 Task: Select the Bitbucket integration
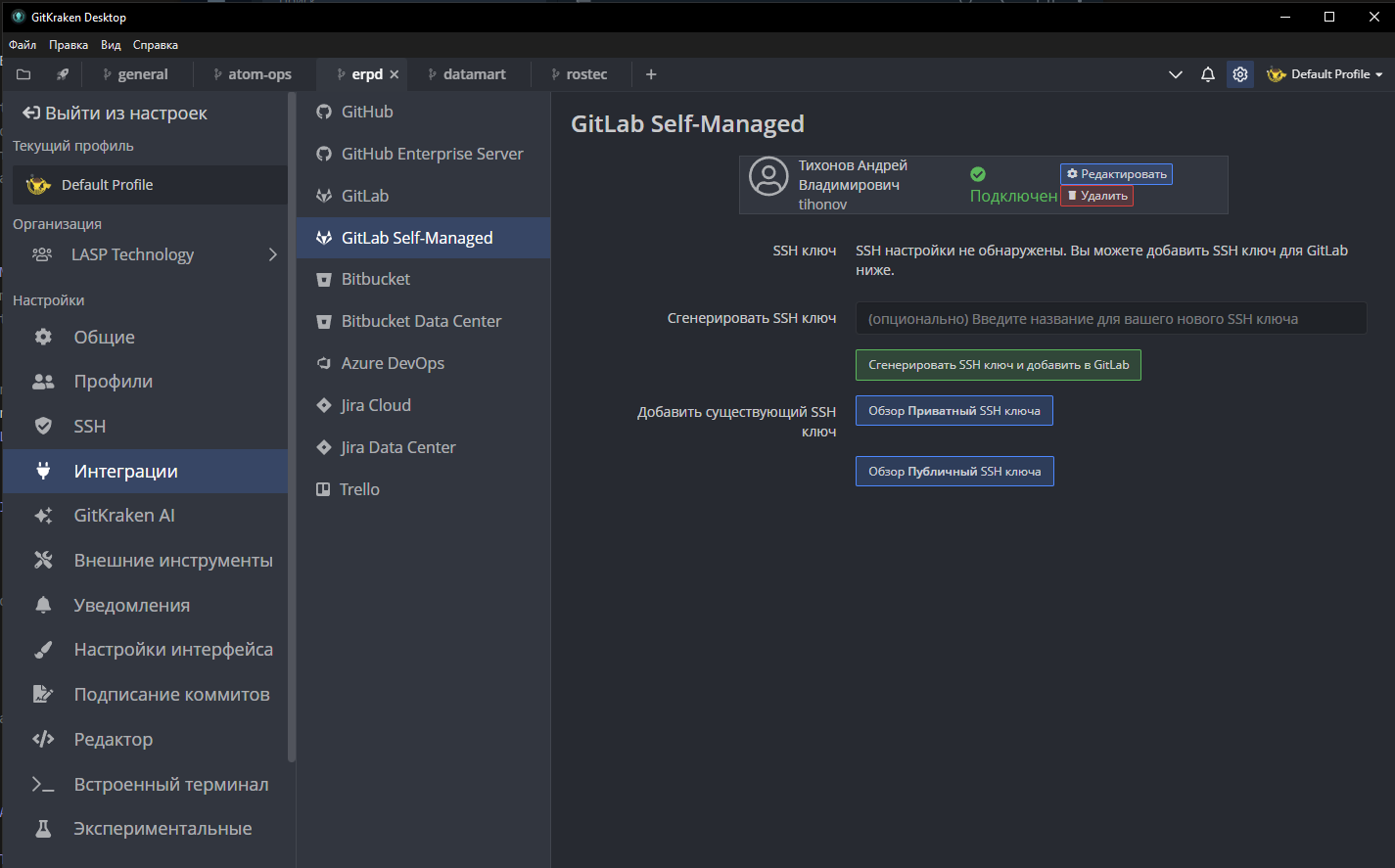click(423, 280)
